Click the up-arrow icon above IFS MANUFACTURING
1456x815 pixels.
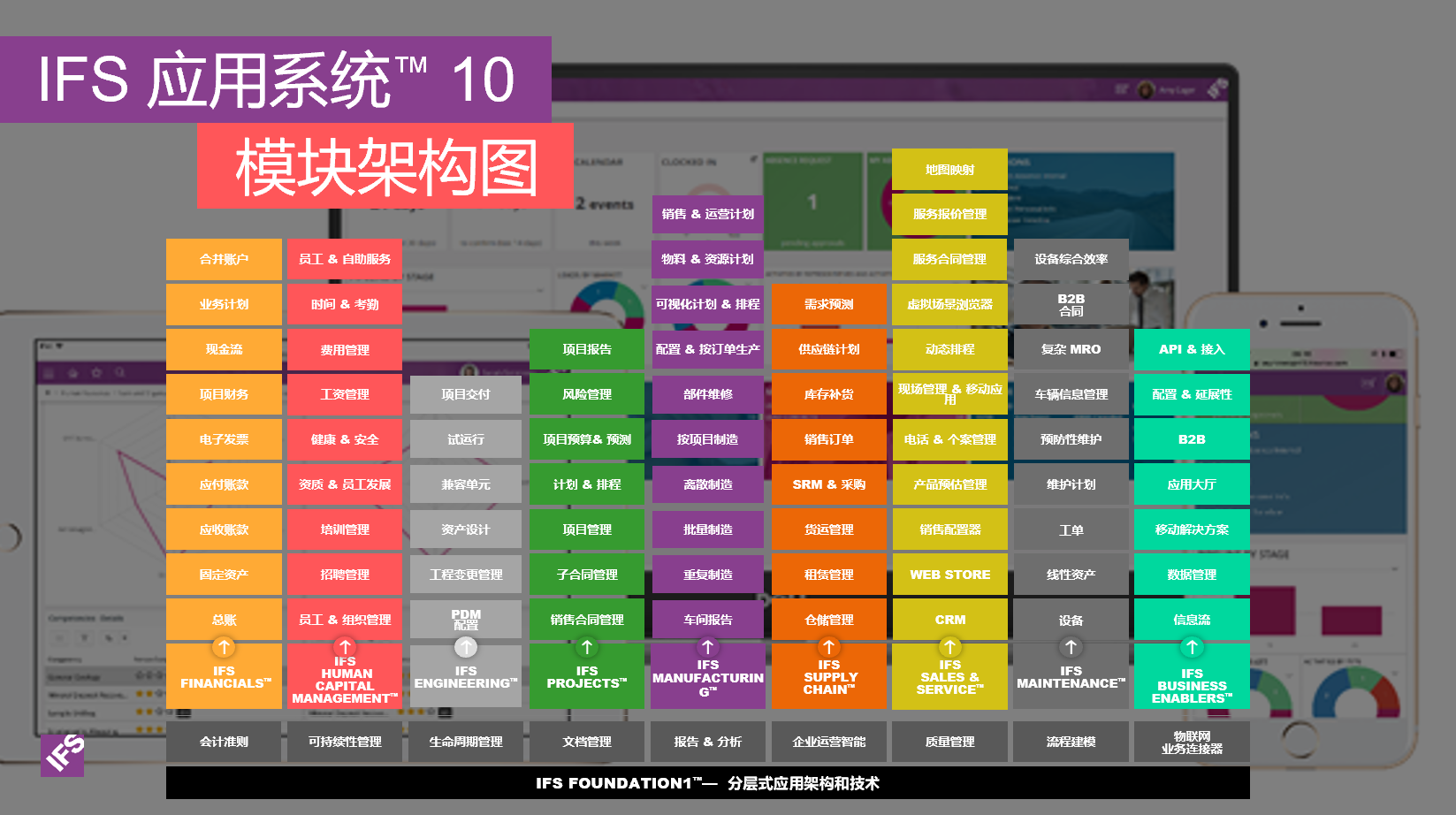[707, 647]
